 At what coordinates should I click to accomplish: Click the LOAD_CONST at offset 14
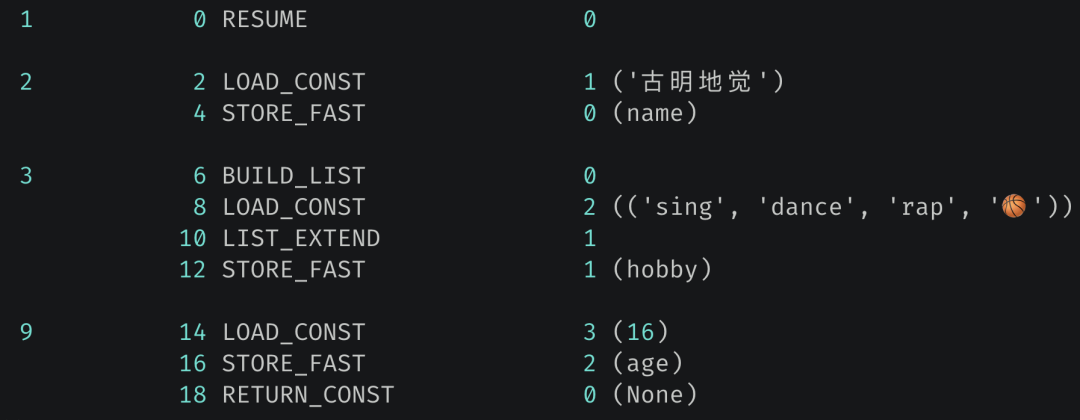coord(293,333)
